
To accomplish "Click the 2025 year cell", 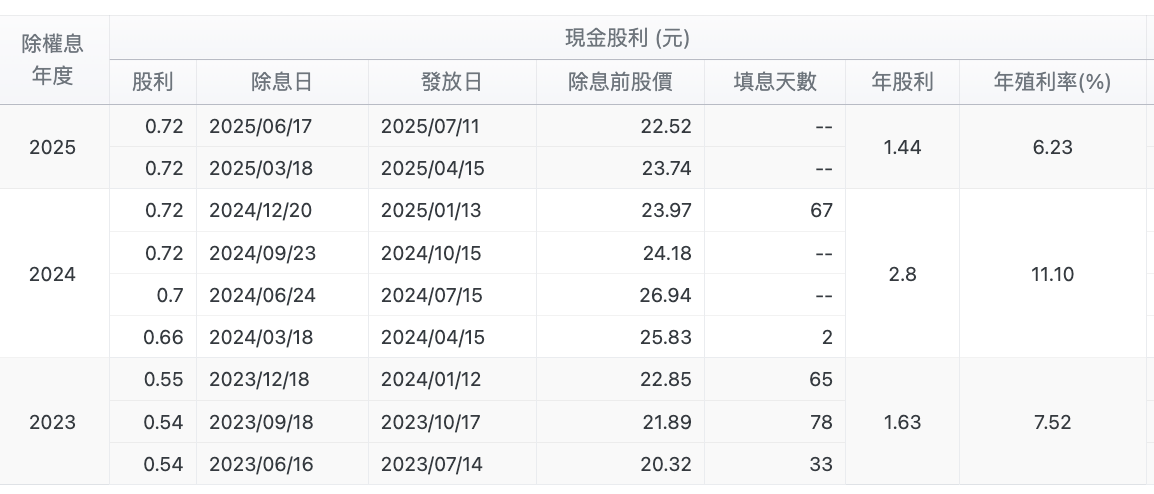I will tap(52, 147).
